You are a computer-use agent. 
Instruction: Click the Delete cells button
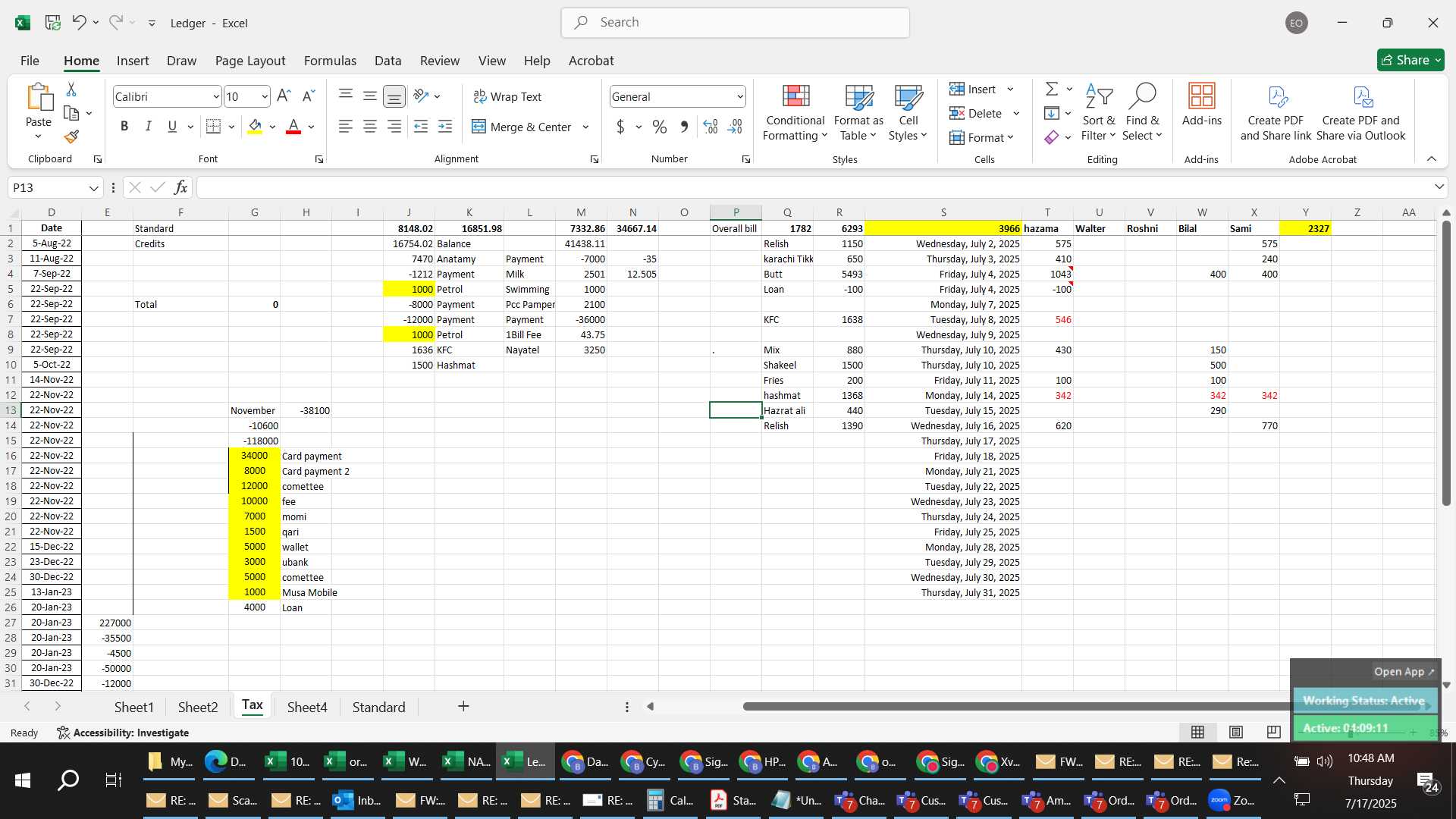pos(977,113)
